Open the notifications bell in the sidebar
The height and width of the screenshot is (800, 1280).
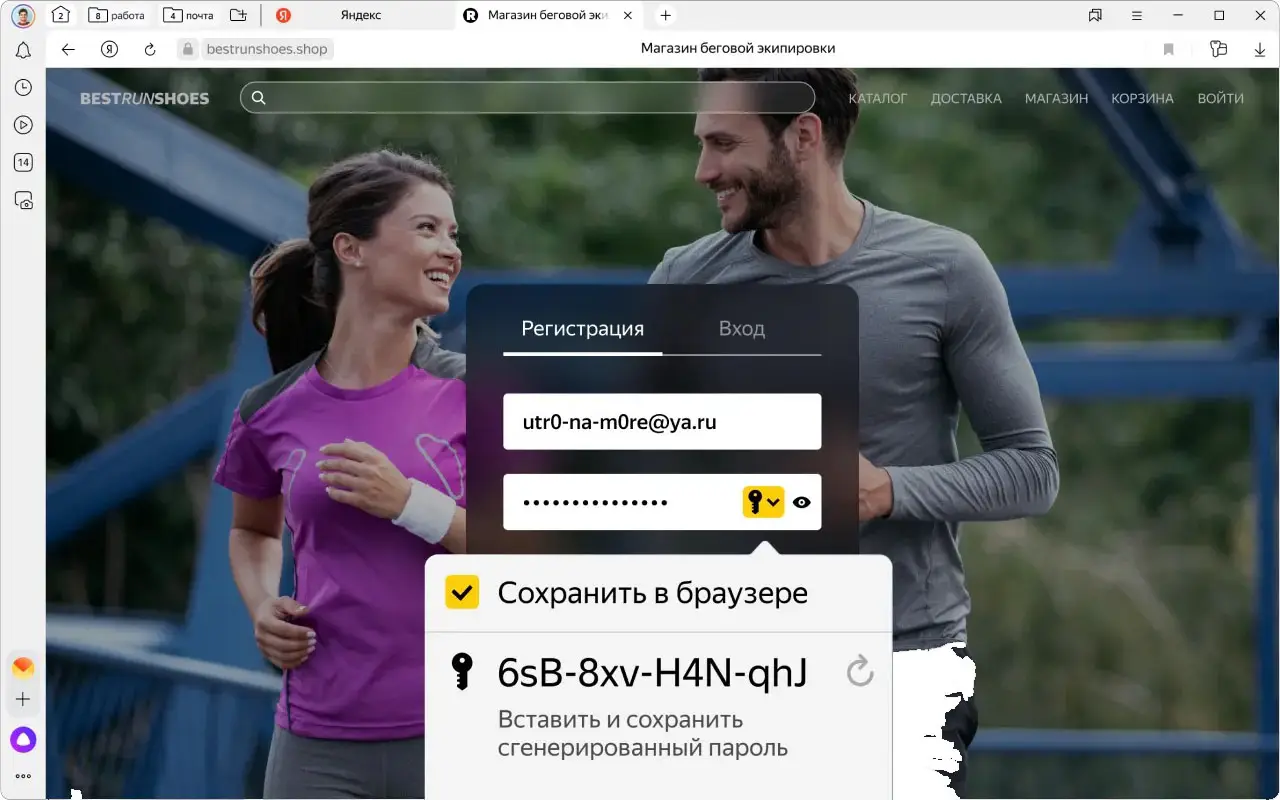(23, 51)
